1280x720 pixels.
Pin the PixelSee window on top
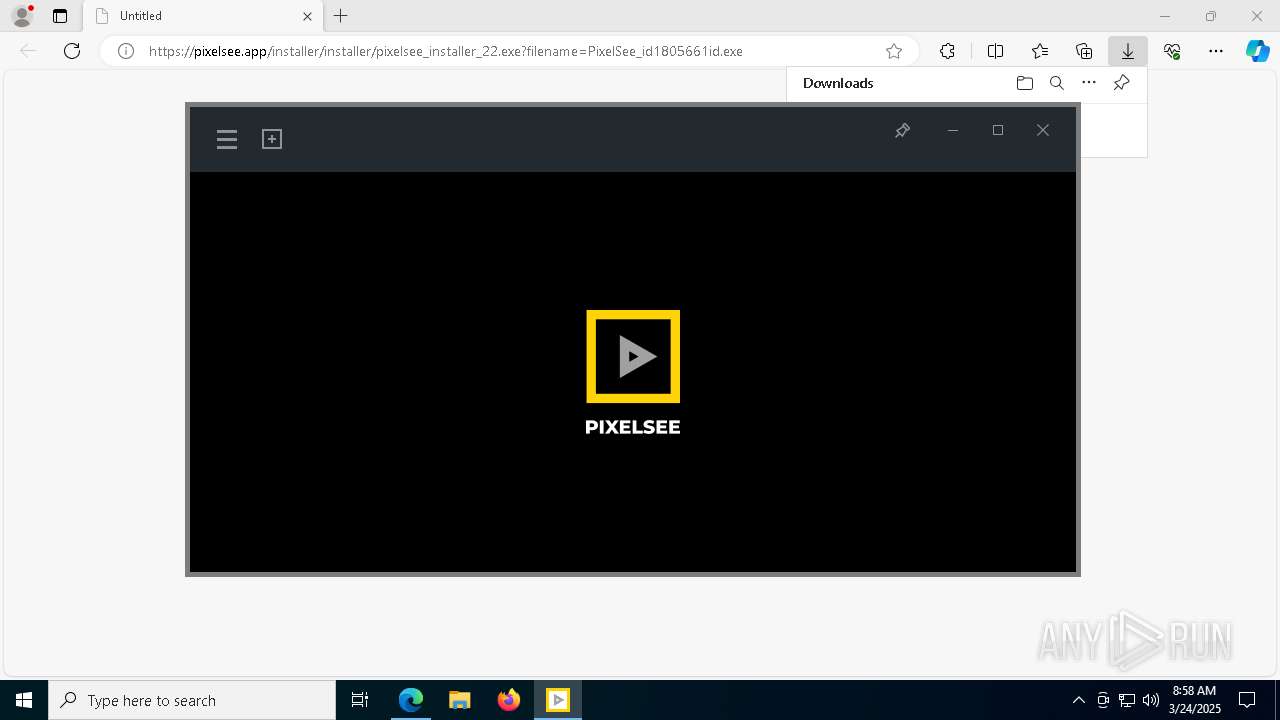coord(902,131)
